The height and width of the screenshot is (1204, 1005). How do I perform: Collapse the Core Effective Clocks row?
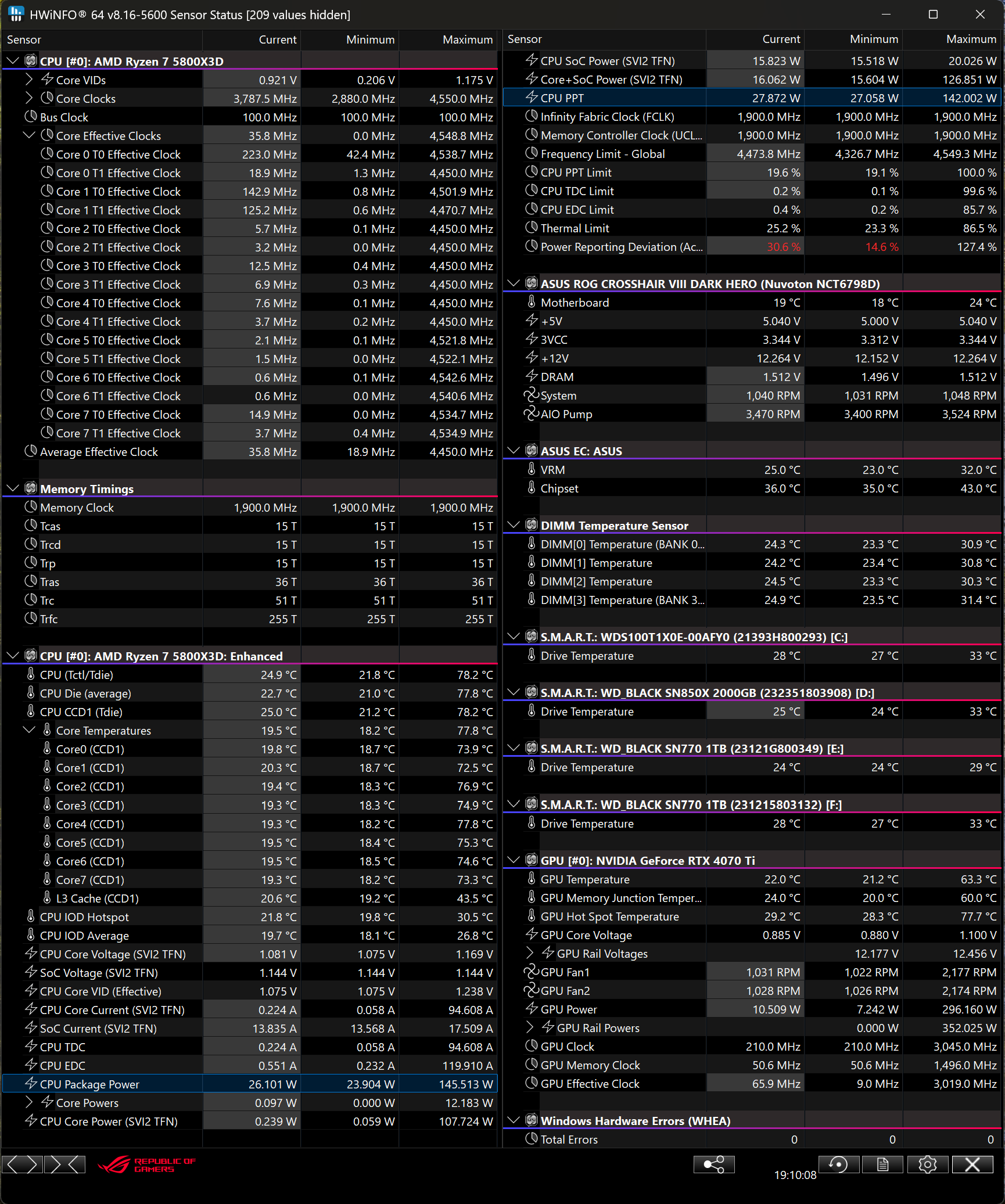coord(29,135)
